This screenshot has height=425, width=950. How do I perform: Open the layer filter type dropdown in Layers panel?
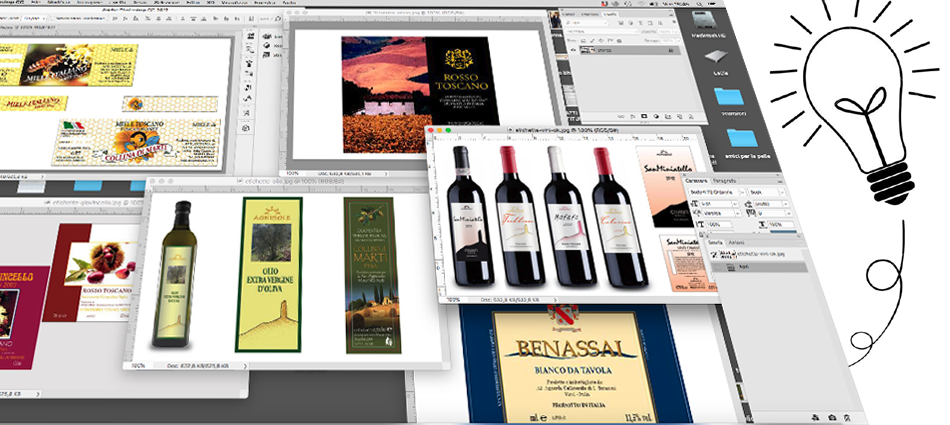click(x=586, y=23)
